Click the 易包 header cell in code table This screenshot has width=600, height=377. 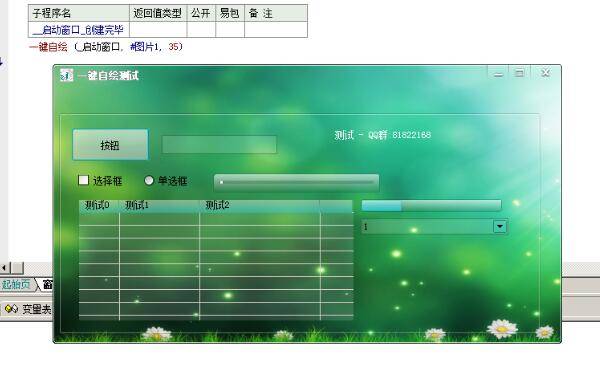click(x=230, y=13)
